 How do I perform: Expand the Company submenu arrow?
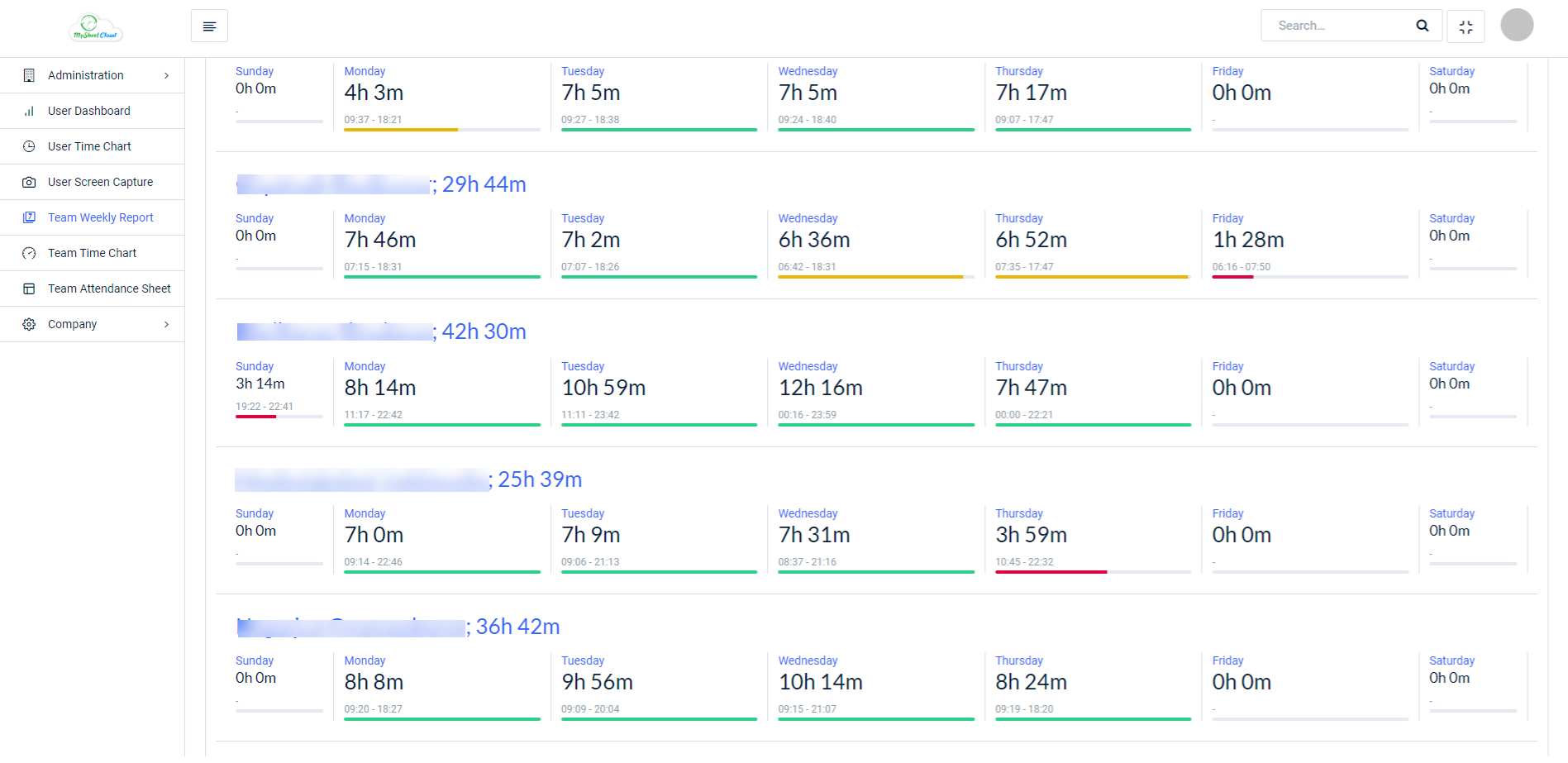coord(166,324)
